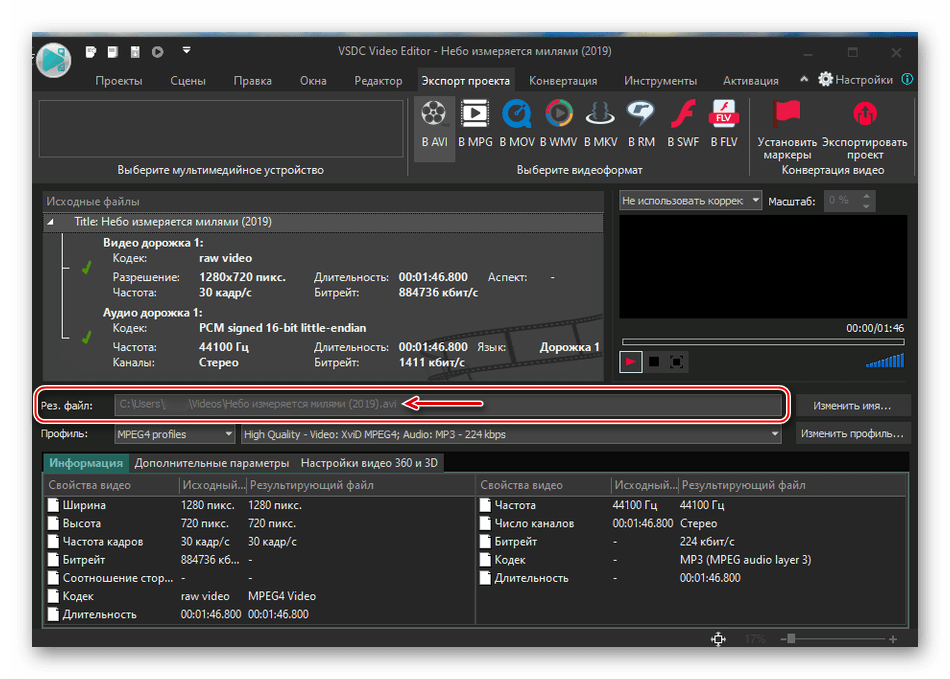Open the Дополнительные параметры tab
This screenshot has height=679, width=950.
coord(211,463)
